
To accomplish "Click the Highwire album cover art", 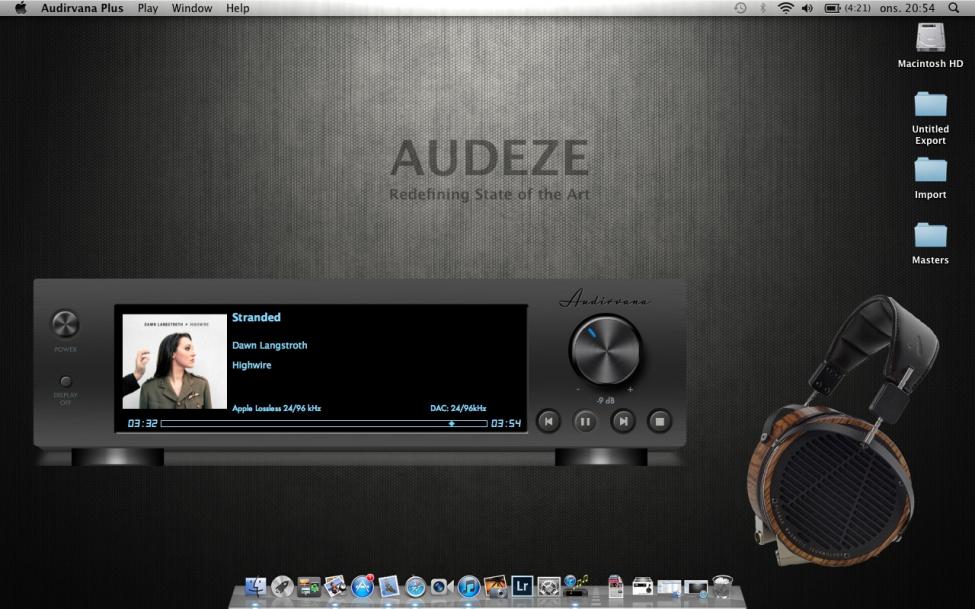I will click(x=175, y=361).
